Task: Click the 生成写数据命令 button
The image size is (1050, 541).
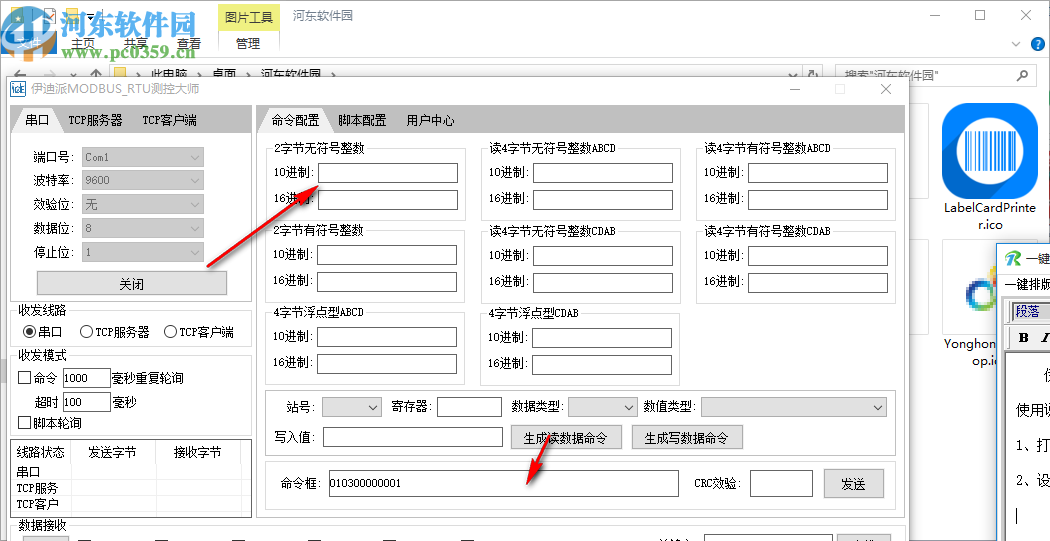Action: click(686, 438)
